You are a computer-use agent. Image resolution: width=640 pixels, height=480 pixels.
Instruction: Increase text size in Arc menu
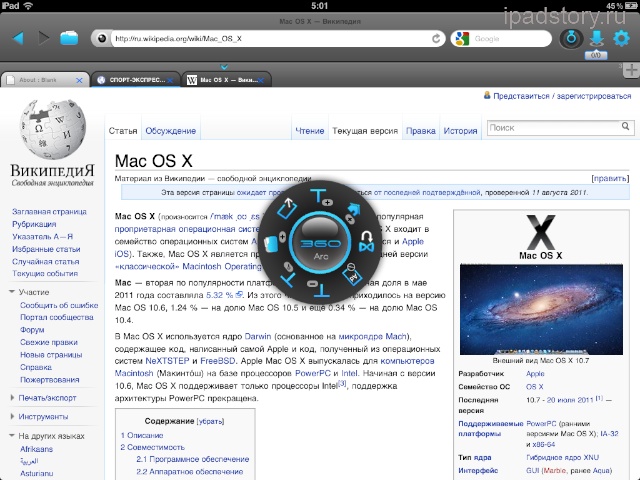[320, 197]
